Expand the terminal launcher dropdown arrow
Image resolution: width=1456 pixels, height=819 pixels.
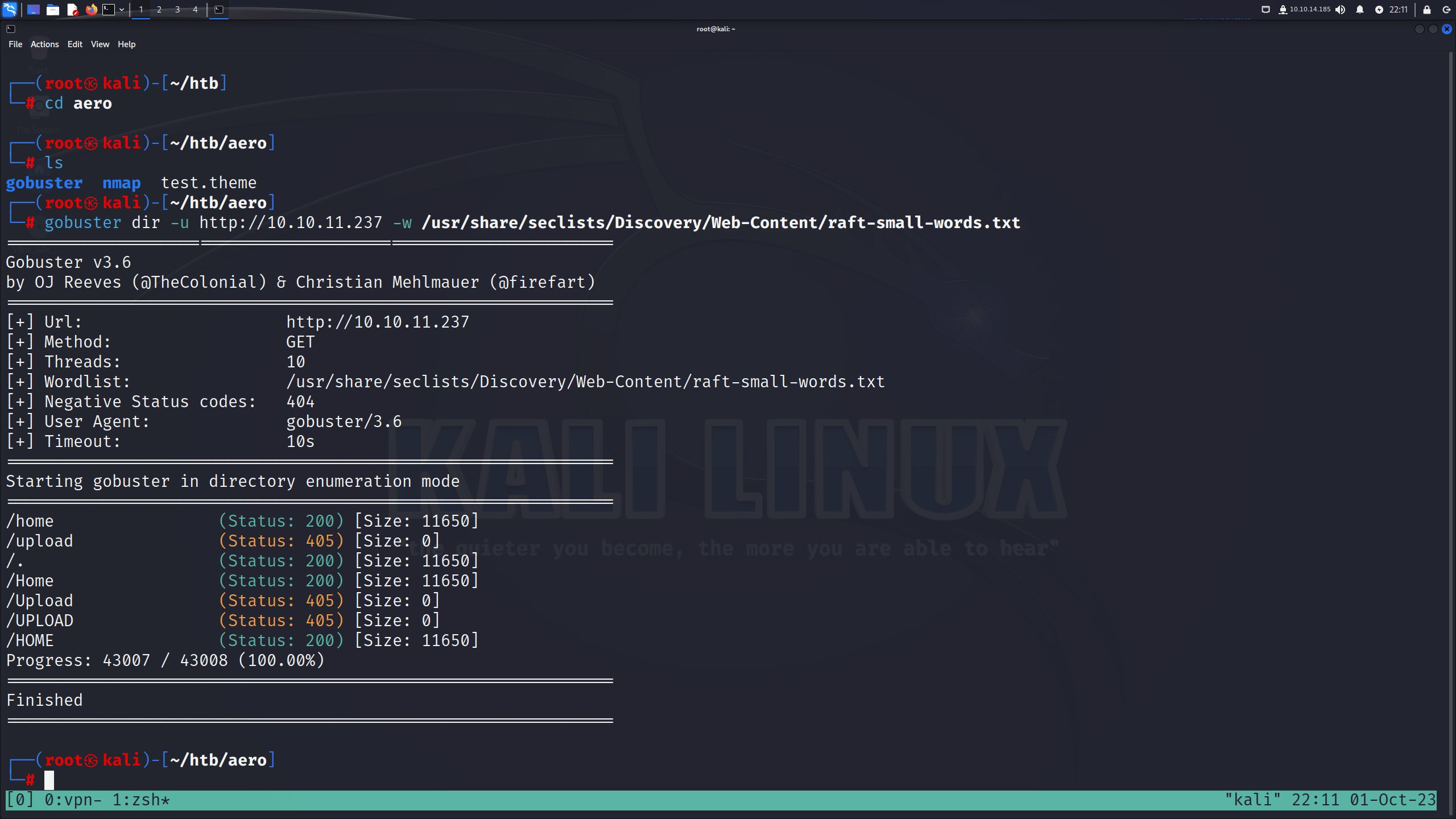tap(122, 9)
